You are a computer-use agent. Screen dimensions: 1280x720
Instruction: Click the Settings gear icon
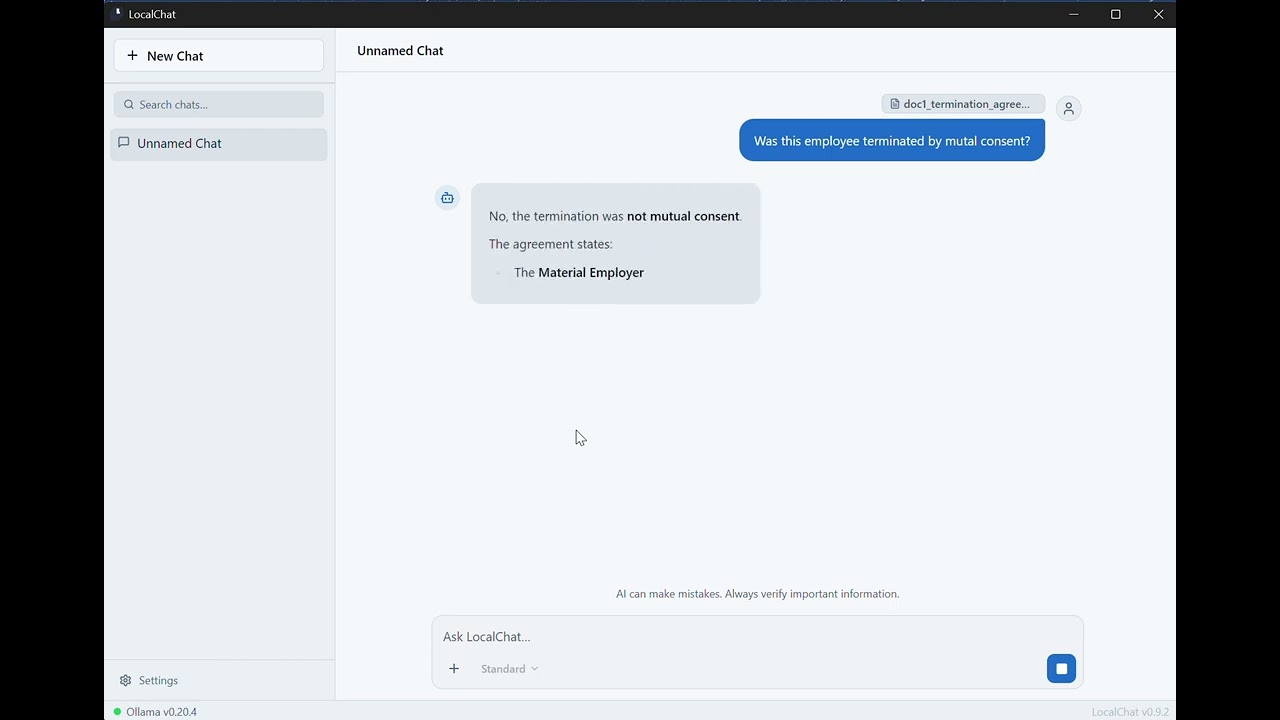point(125,680)
